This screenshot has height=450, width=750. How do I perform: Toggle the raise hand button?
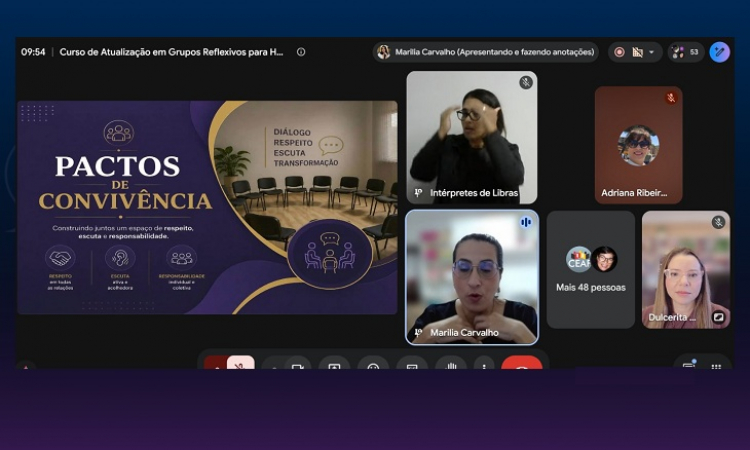pyautogui.click(x=451, y=364)
